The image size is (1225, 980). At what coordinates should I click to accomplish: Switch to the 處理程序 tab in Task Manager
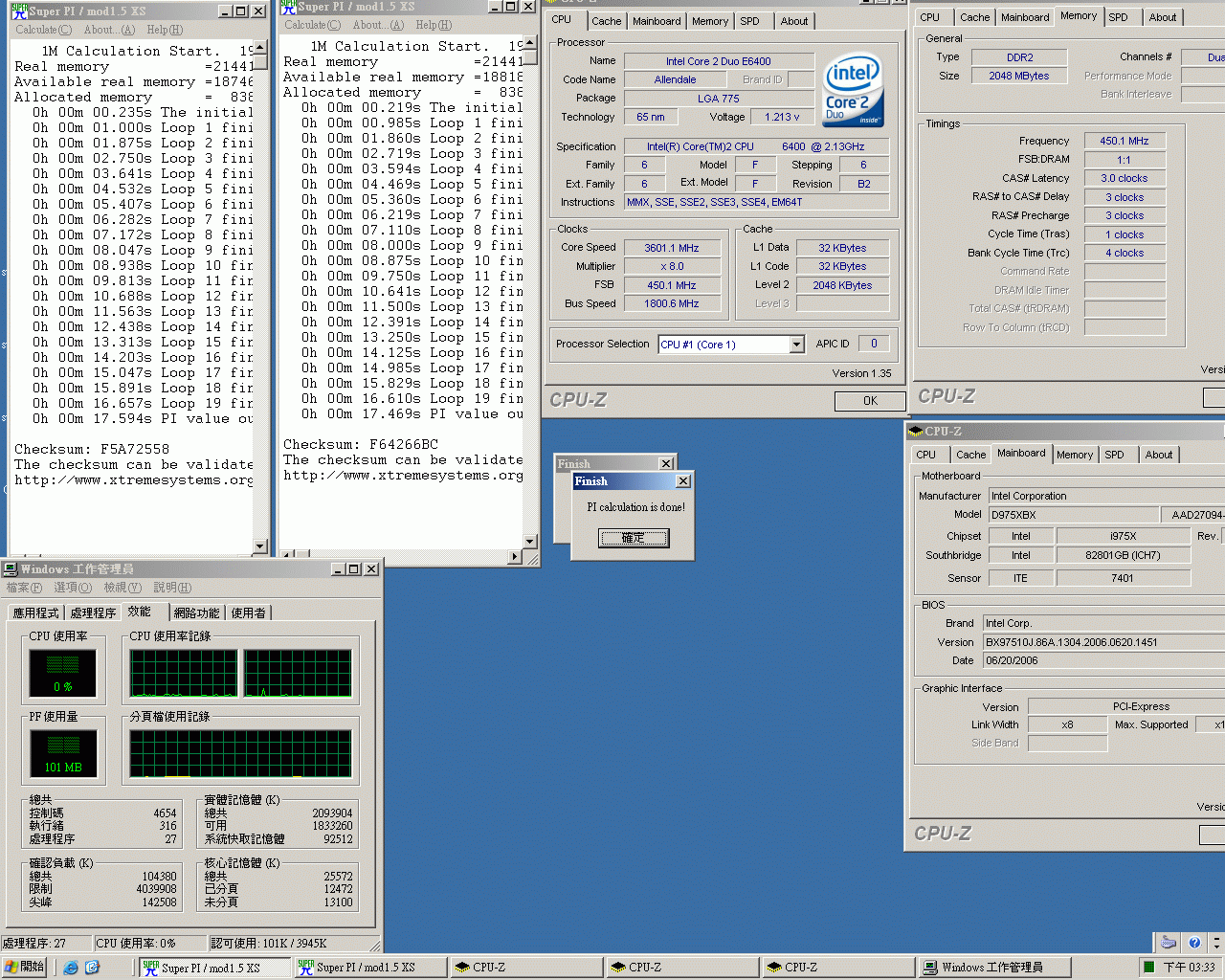coord(93,613)
